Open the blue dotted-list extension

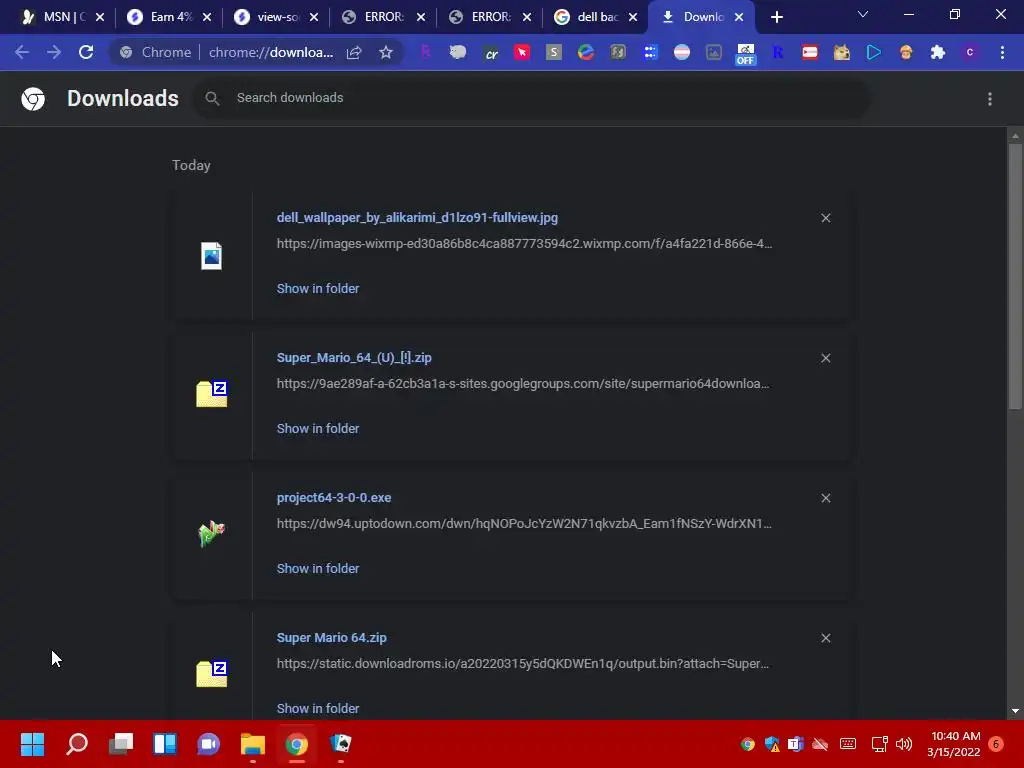point(650,52)
